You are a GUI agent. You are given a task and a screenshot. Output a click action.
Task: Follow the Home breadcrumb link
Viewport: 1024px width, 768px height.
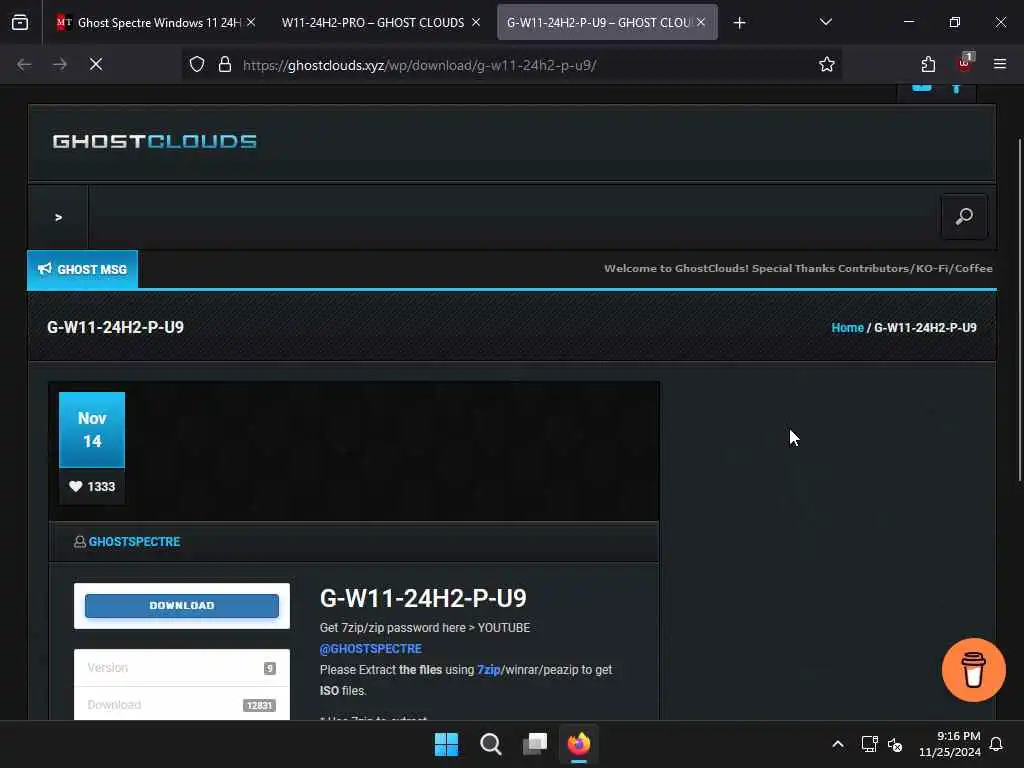tap(847, 327)
